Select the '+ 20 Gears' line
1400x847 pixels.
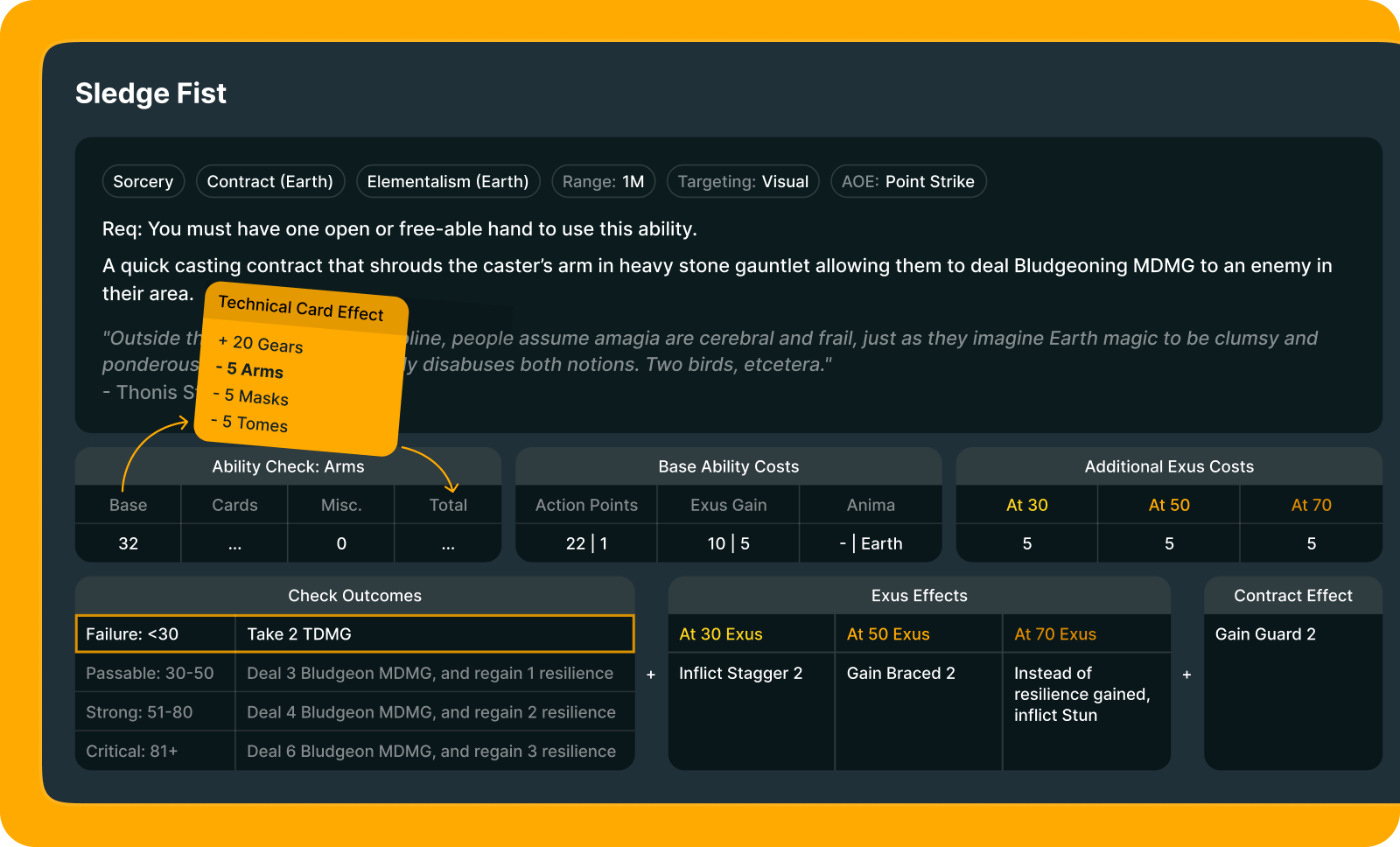click(261, 344)
